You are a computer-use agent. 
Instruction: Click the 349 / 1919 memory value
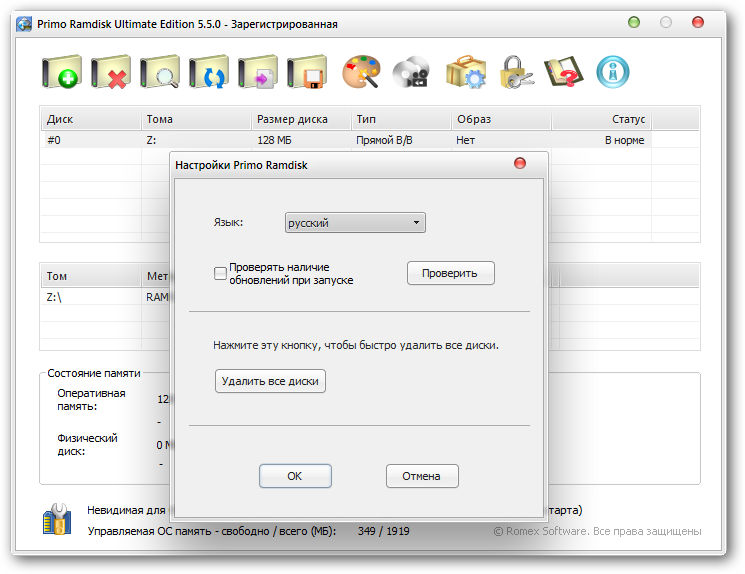click(x=383, y=531)
